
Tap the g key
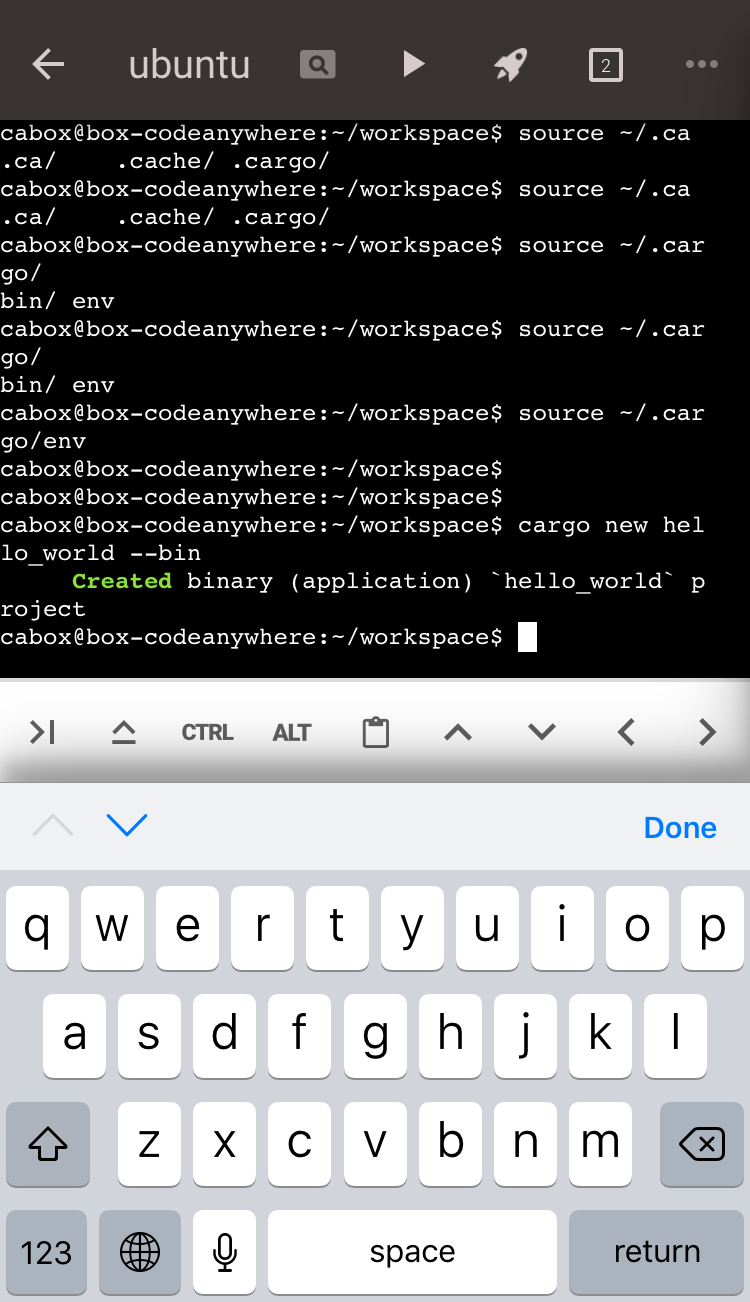[375, 1035]
